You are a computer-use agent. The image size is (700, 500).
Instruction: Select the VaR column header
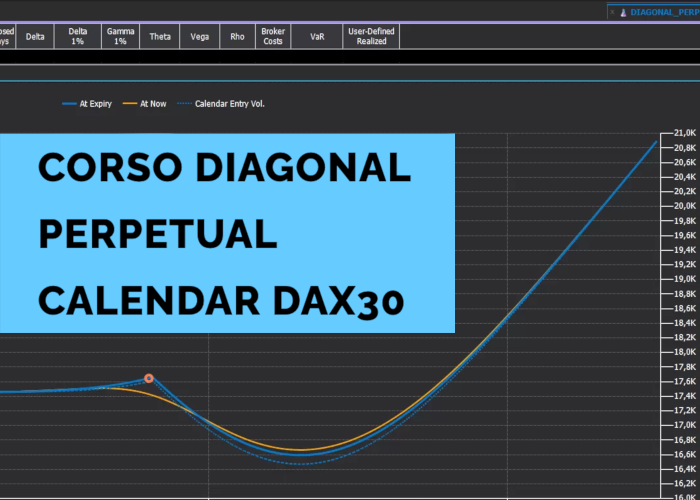tap(317, 37)
